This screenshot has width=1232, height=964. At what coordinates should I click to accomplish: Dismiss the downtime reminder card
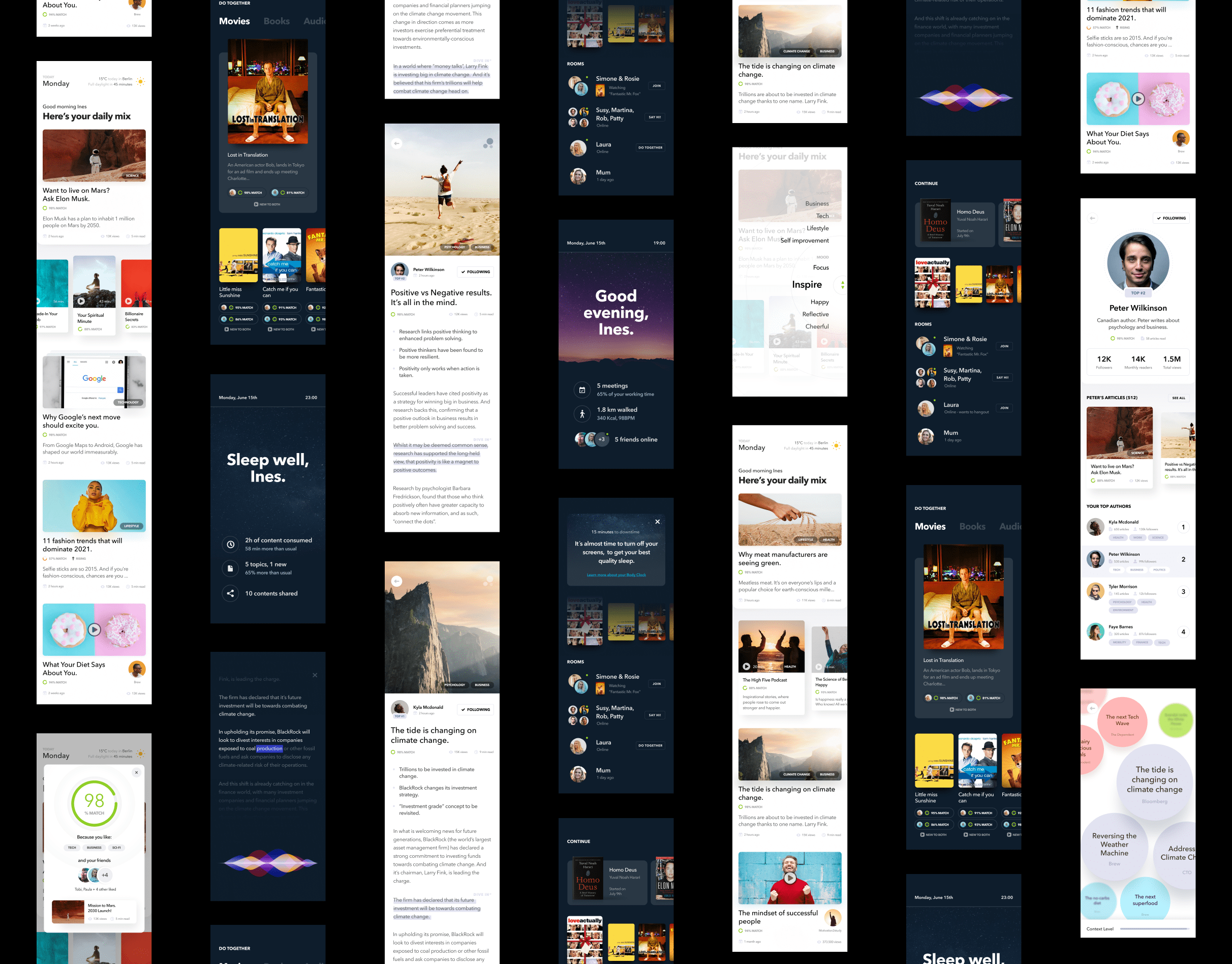click(x=657, y=522)
